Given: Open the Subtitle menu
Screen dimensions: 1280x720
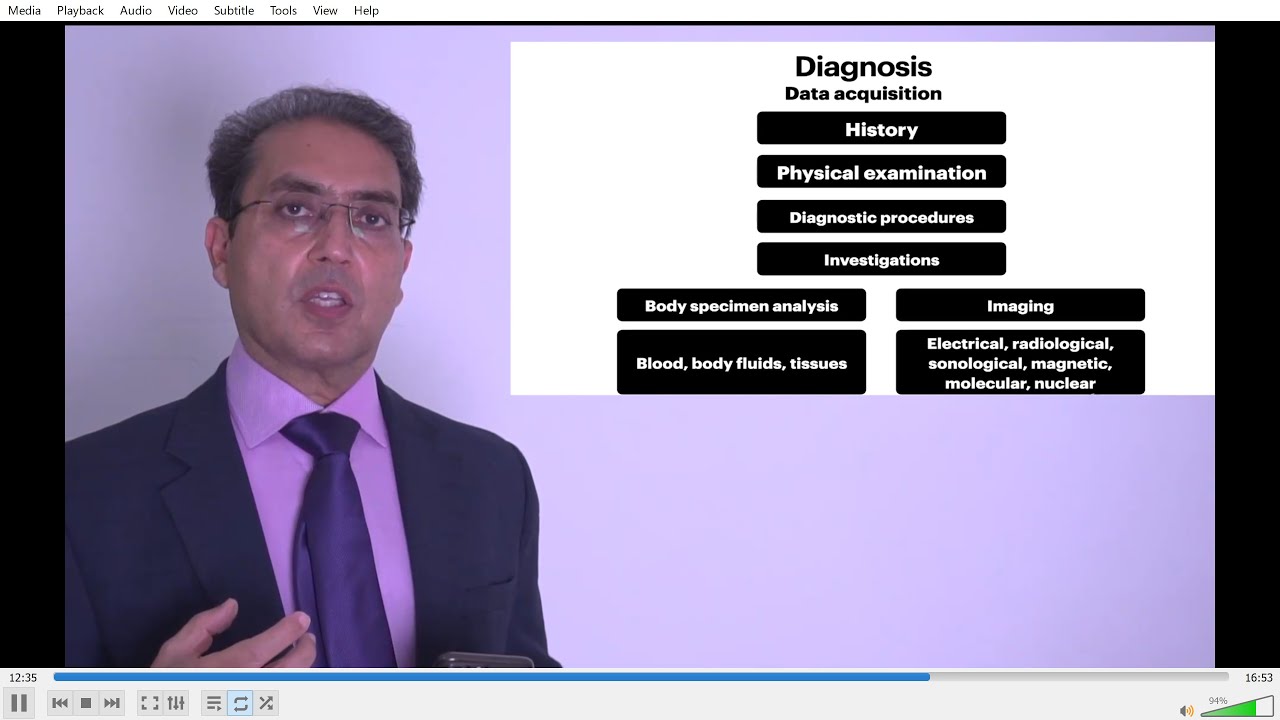Looking at the screenshot, I should tap(234, 10).
